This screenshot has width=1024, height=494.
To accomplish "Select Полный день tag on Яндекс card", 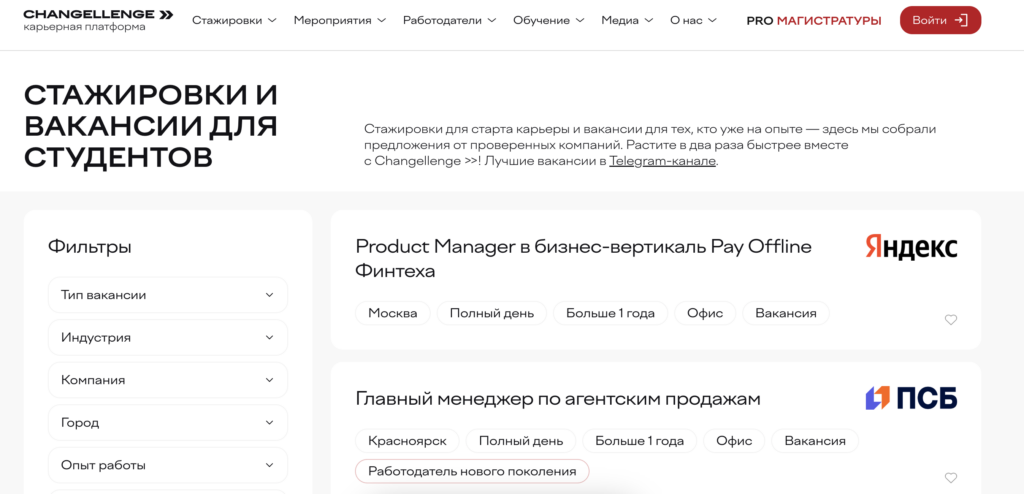I will (x=492, y=313).
